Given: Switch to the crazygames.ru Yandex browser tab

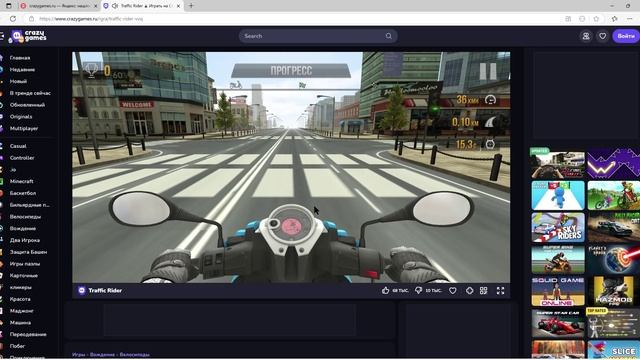Looking at the screenshot, I should coord(59,6).
